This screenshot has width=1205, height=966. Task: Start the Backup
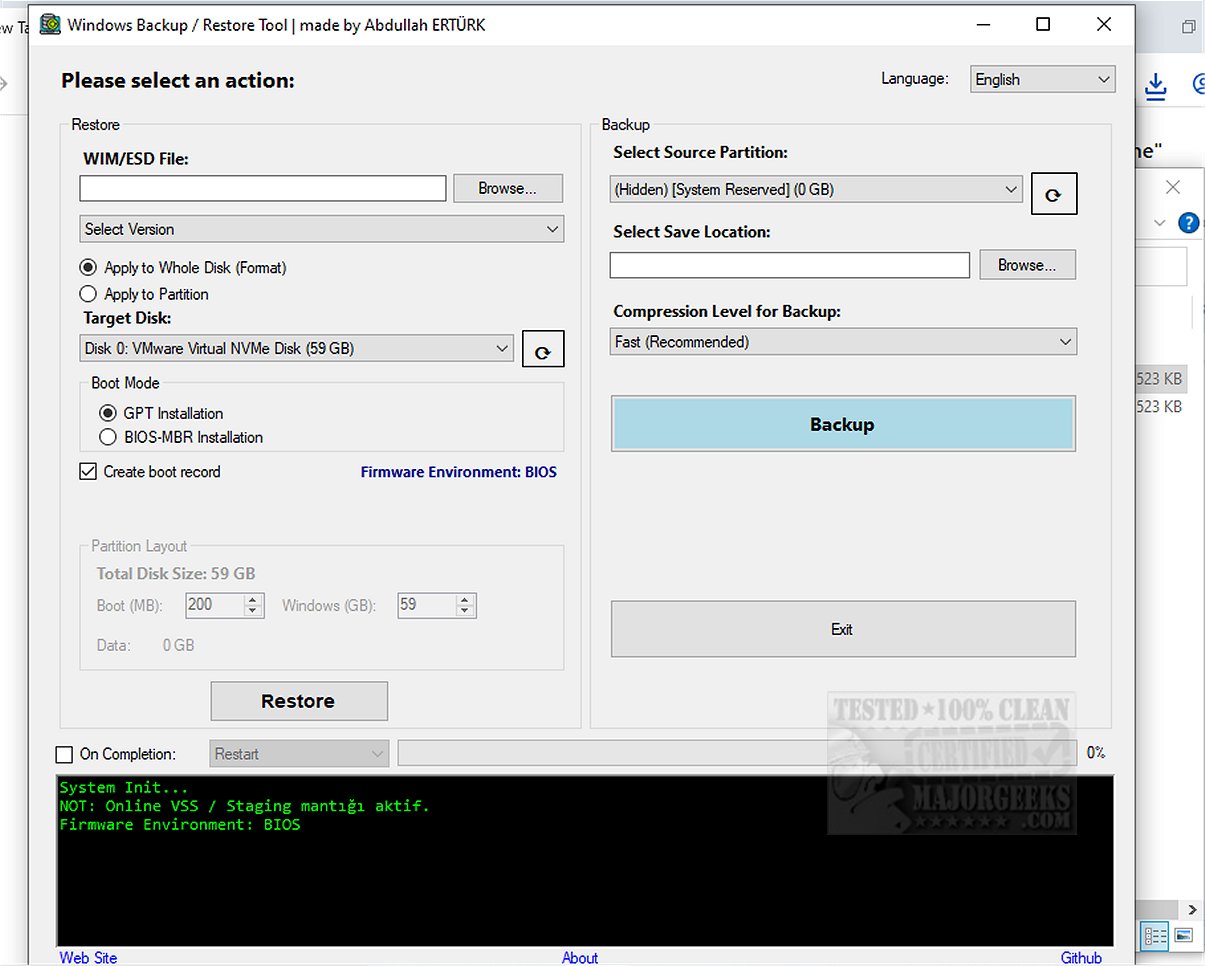(843, 424)
